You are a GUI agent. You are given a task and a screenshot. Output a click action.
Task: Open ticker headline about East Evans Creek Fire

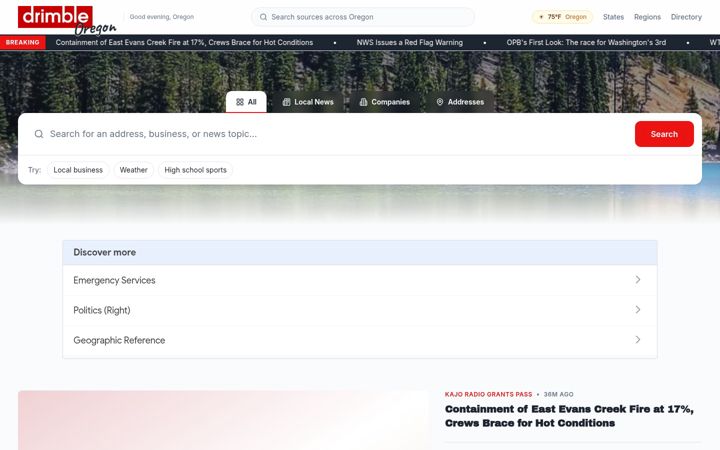184,42
